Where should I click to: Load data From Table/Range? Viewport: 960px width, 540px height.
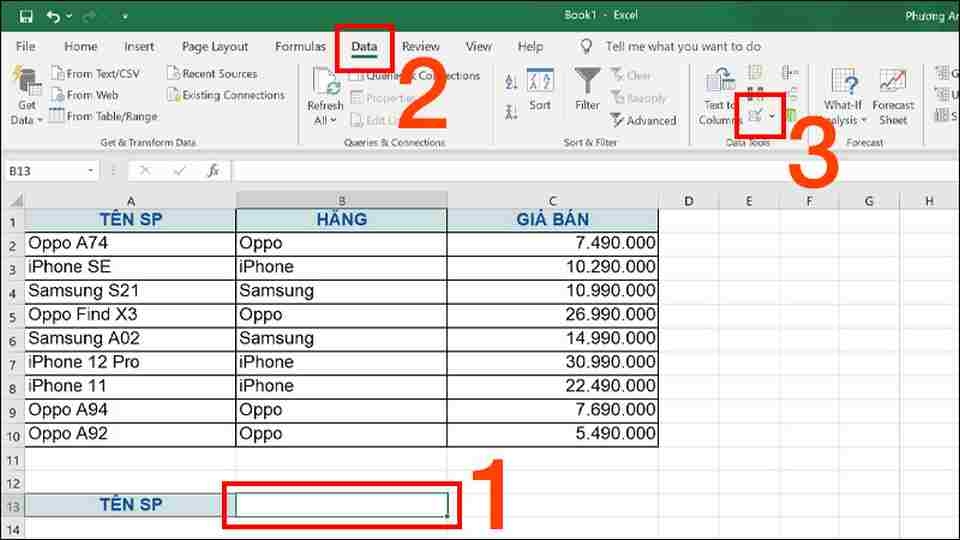(103, 116)
